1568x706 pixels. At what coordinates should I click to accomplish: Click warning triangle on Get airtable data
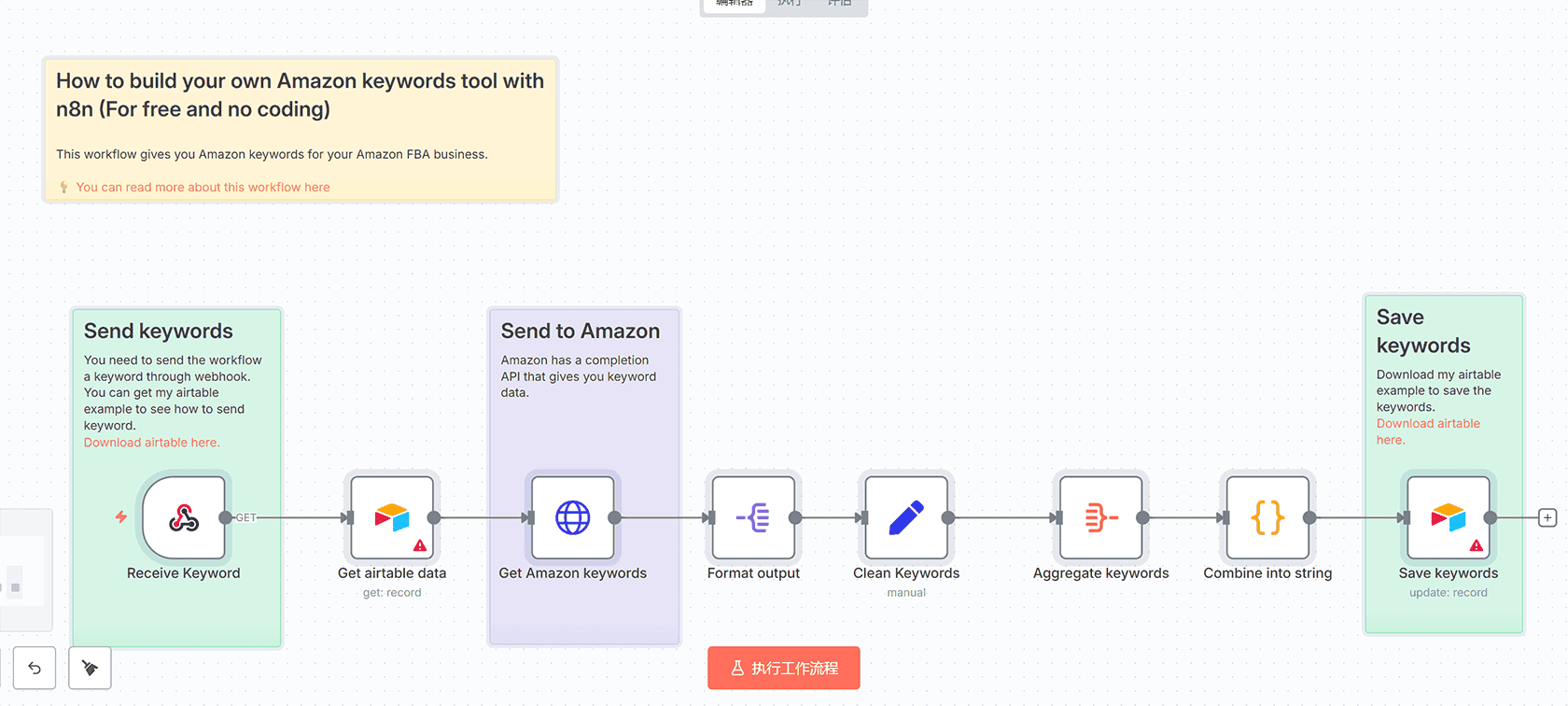click(x=420, y=545)
